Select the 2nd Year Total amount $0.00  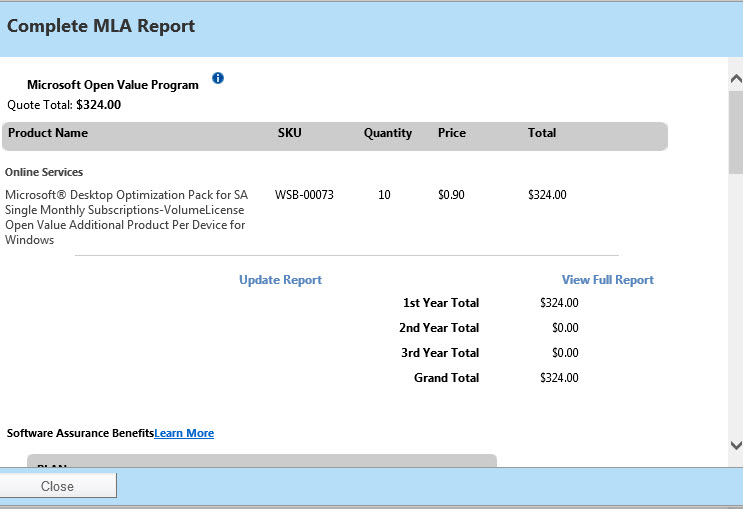(x=565, y=328)
